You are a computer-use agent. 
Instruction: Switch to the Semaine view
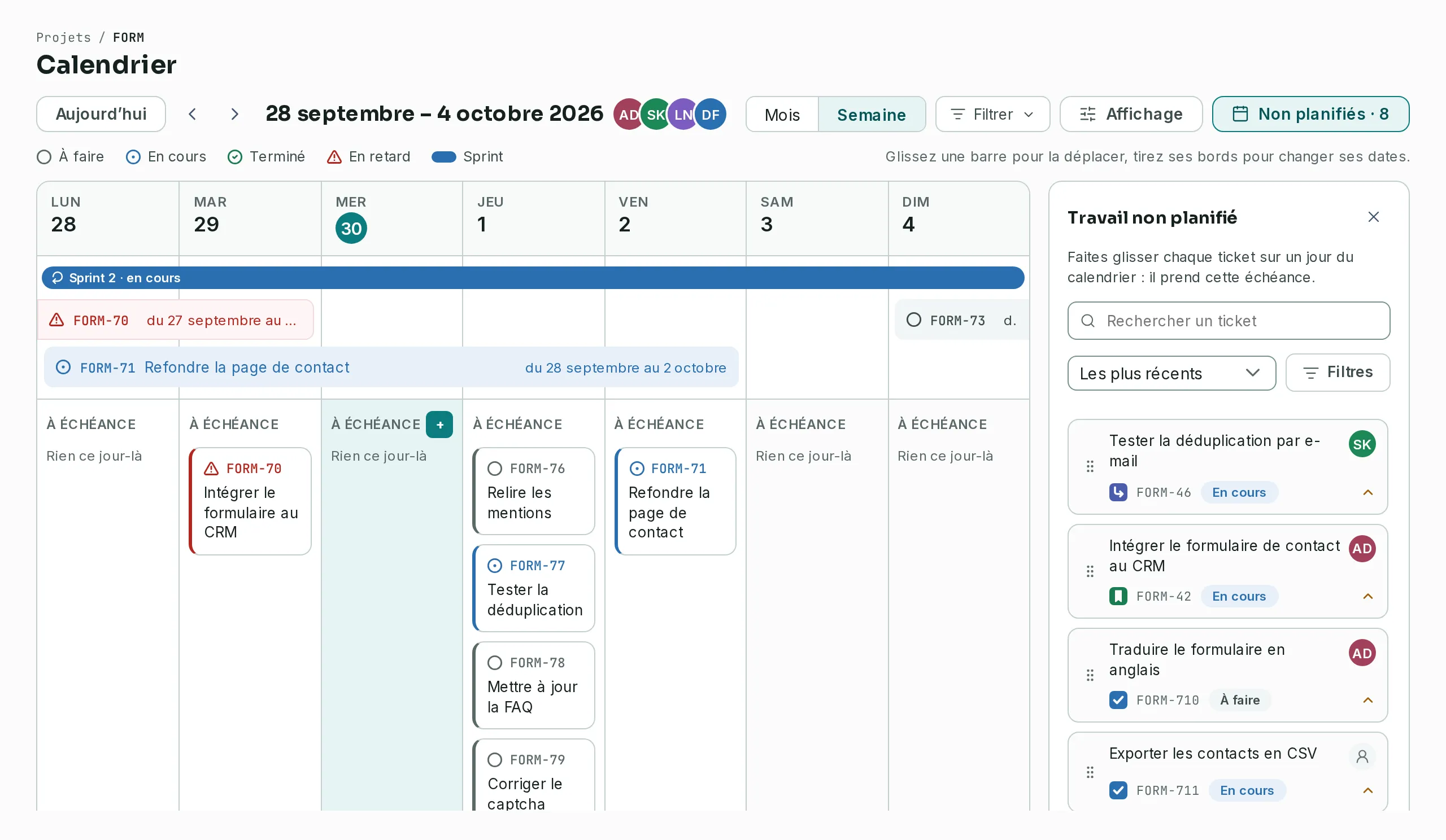point(871,114)
